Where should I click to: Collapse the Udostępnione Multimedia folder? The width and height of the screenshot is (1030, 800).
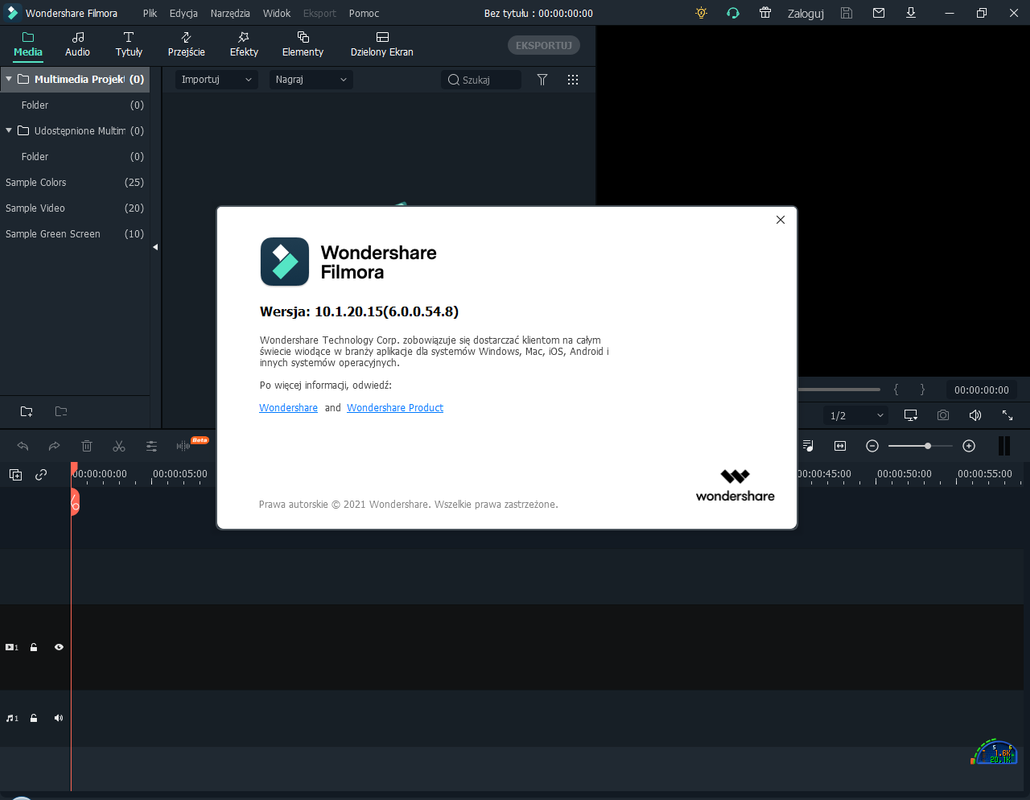[9, 131]
